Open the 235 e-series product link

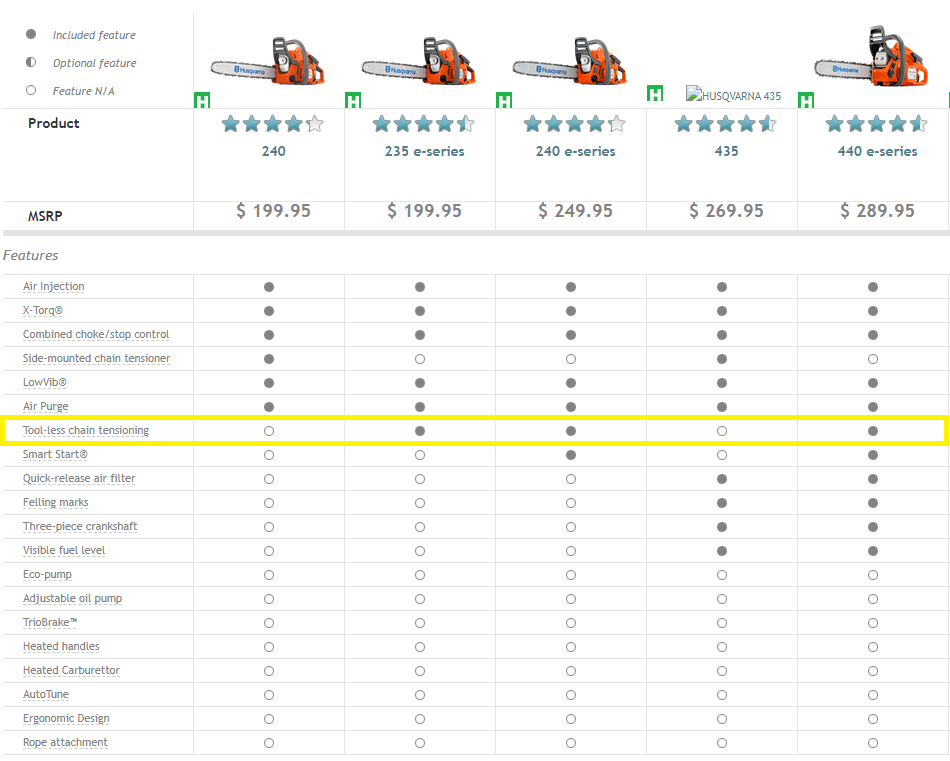coord(424,151)
